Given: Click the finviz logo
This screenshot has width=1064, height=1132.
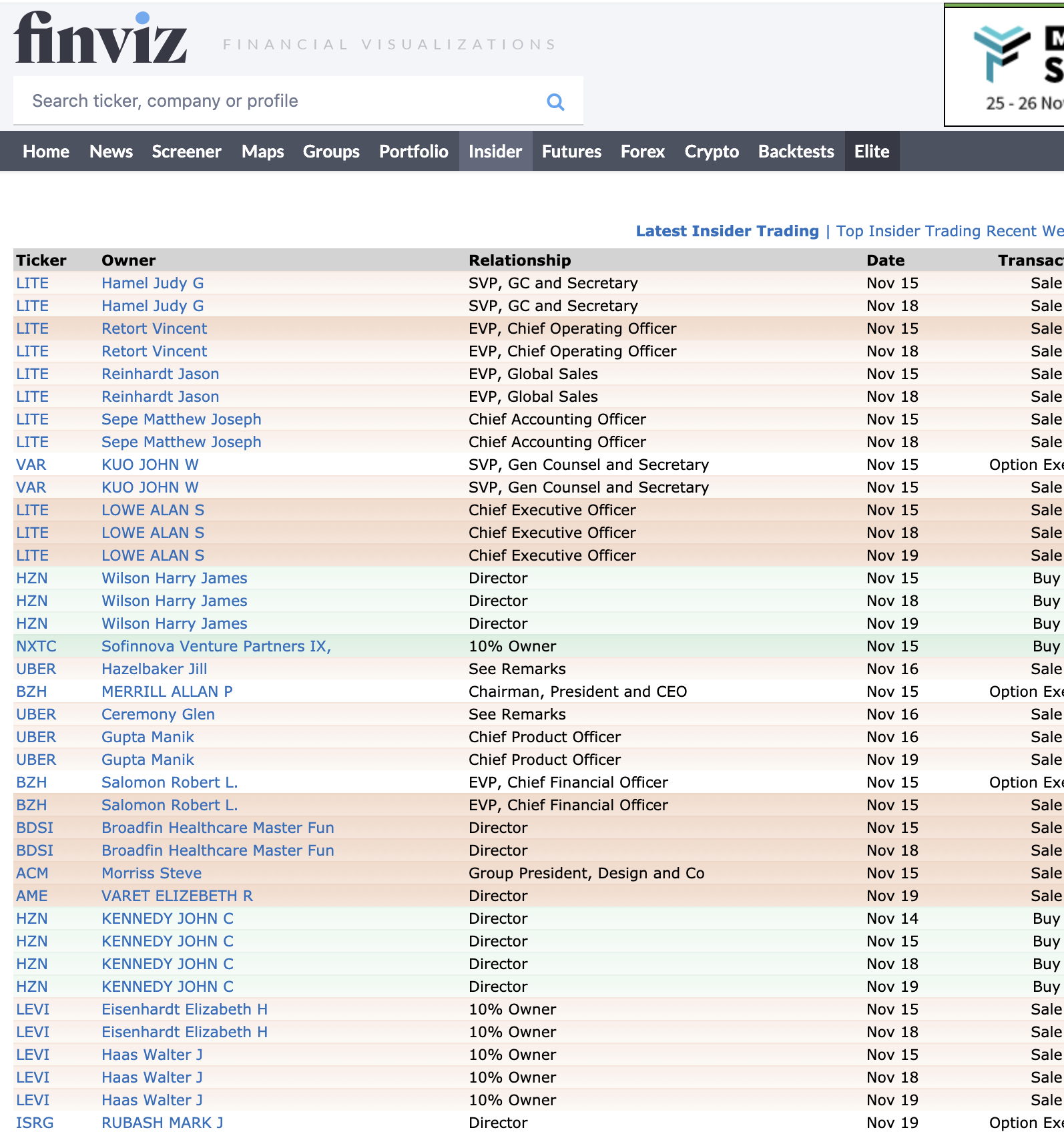Looking at the screenshot, I should click(100, 39).
